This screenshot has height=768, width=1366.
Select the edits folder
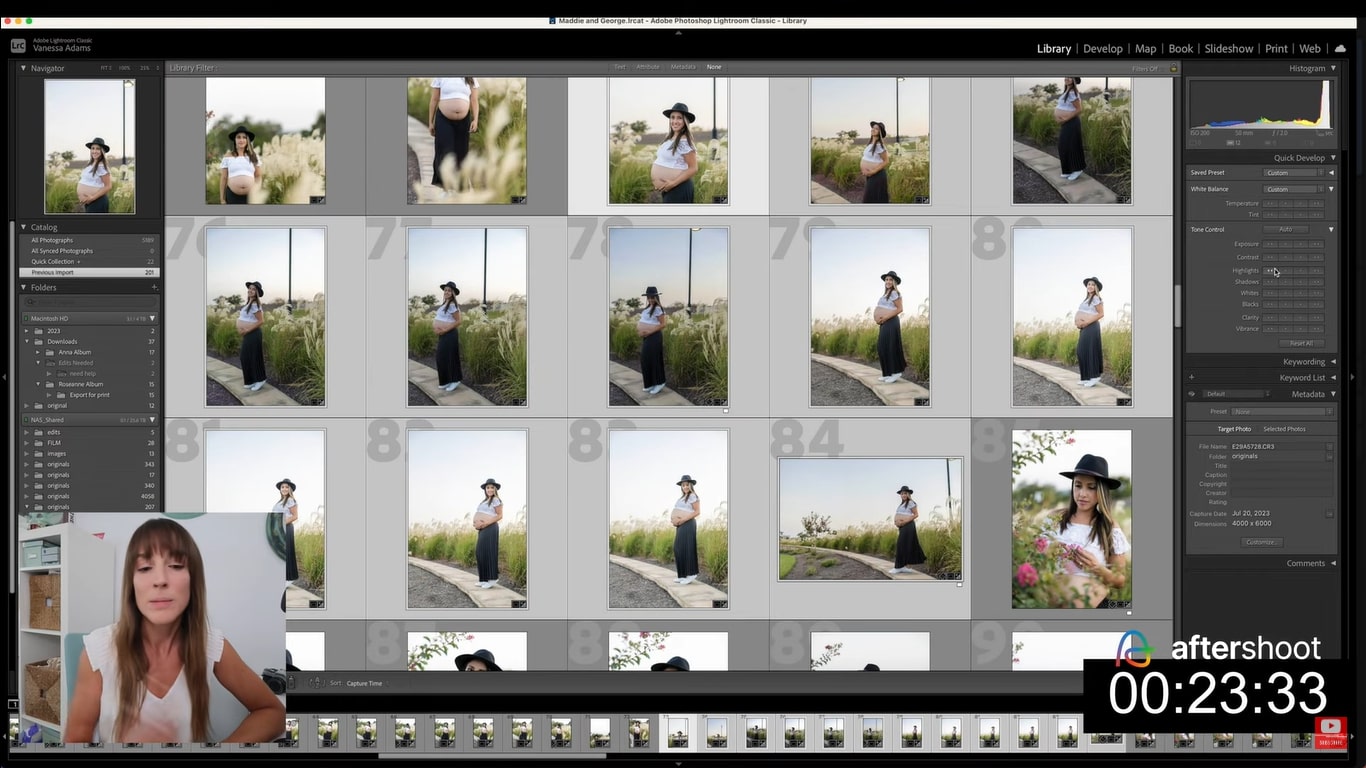pos(90,432)
